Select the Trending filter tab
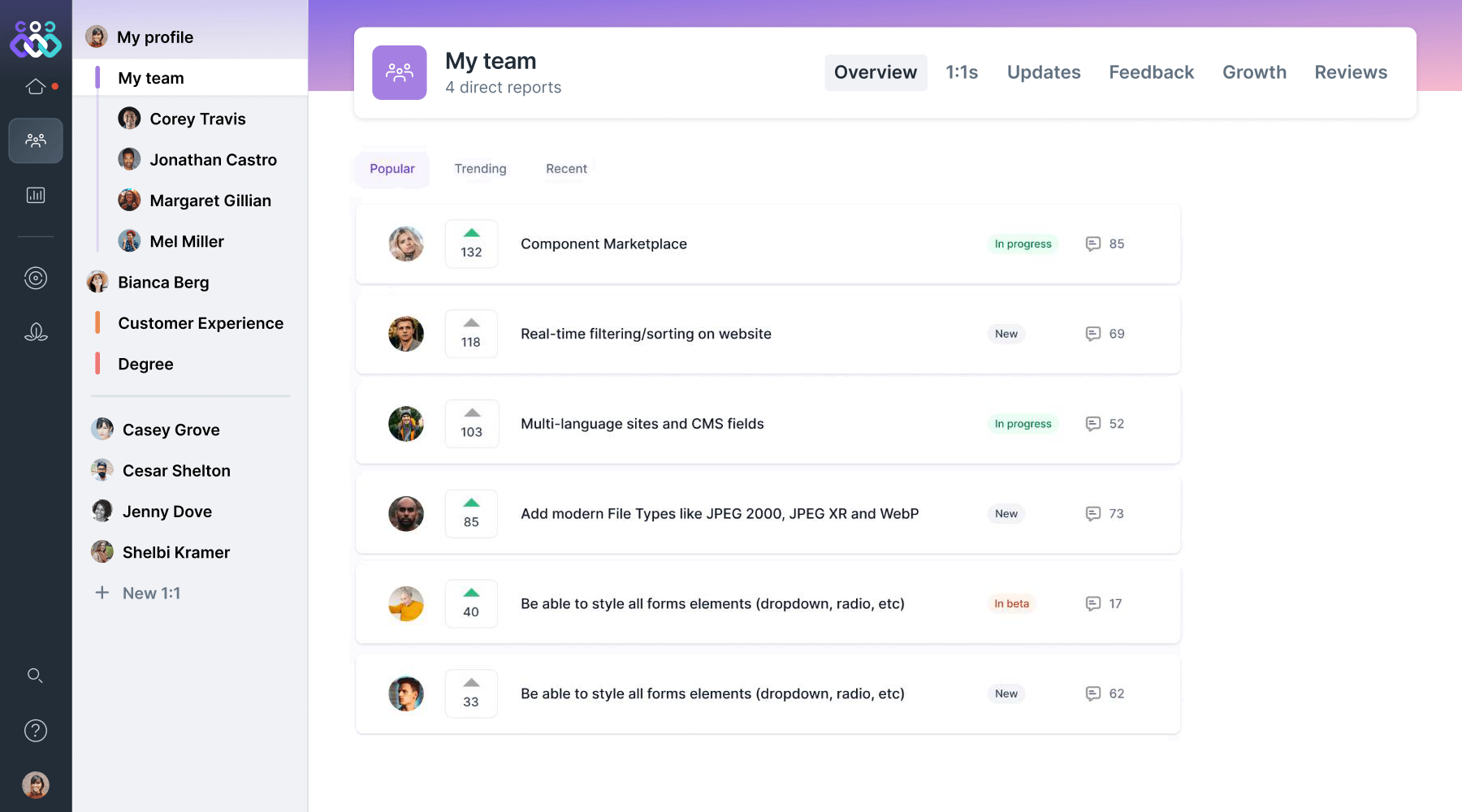This screenshot has width=1462, height=812. (480, 169)
